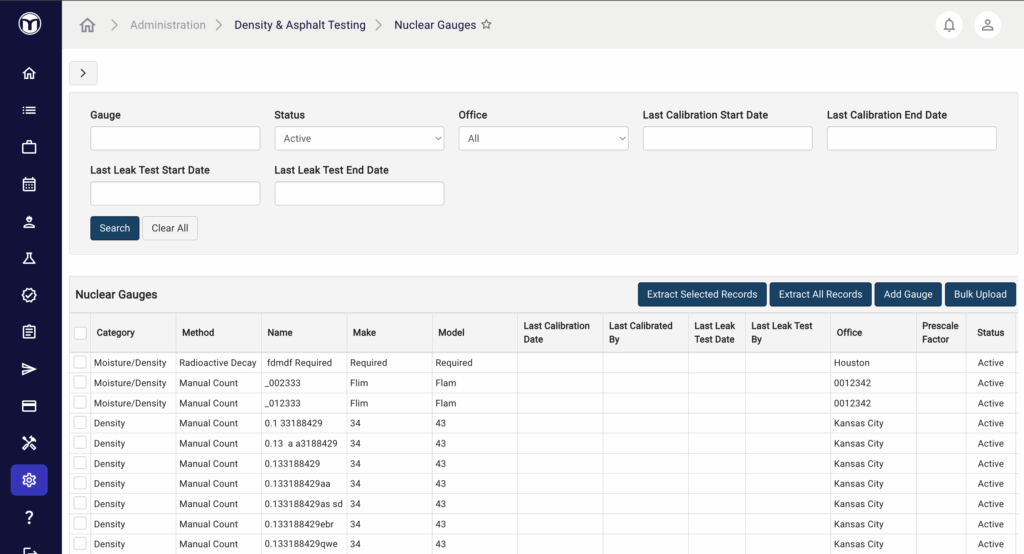The height and width of the screenshot is (554, 1024).
Task: Click the Clear All button
Action: [x=170, y=228]
